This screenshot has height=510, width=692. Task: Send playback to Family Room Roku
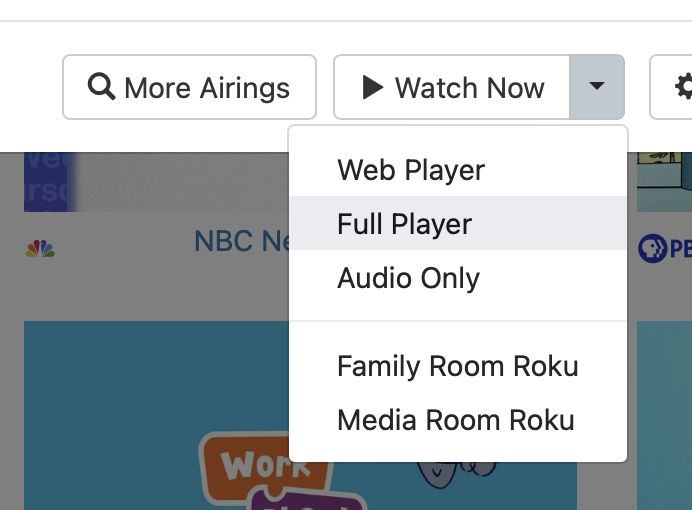point(457,366)
